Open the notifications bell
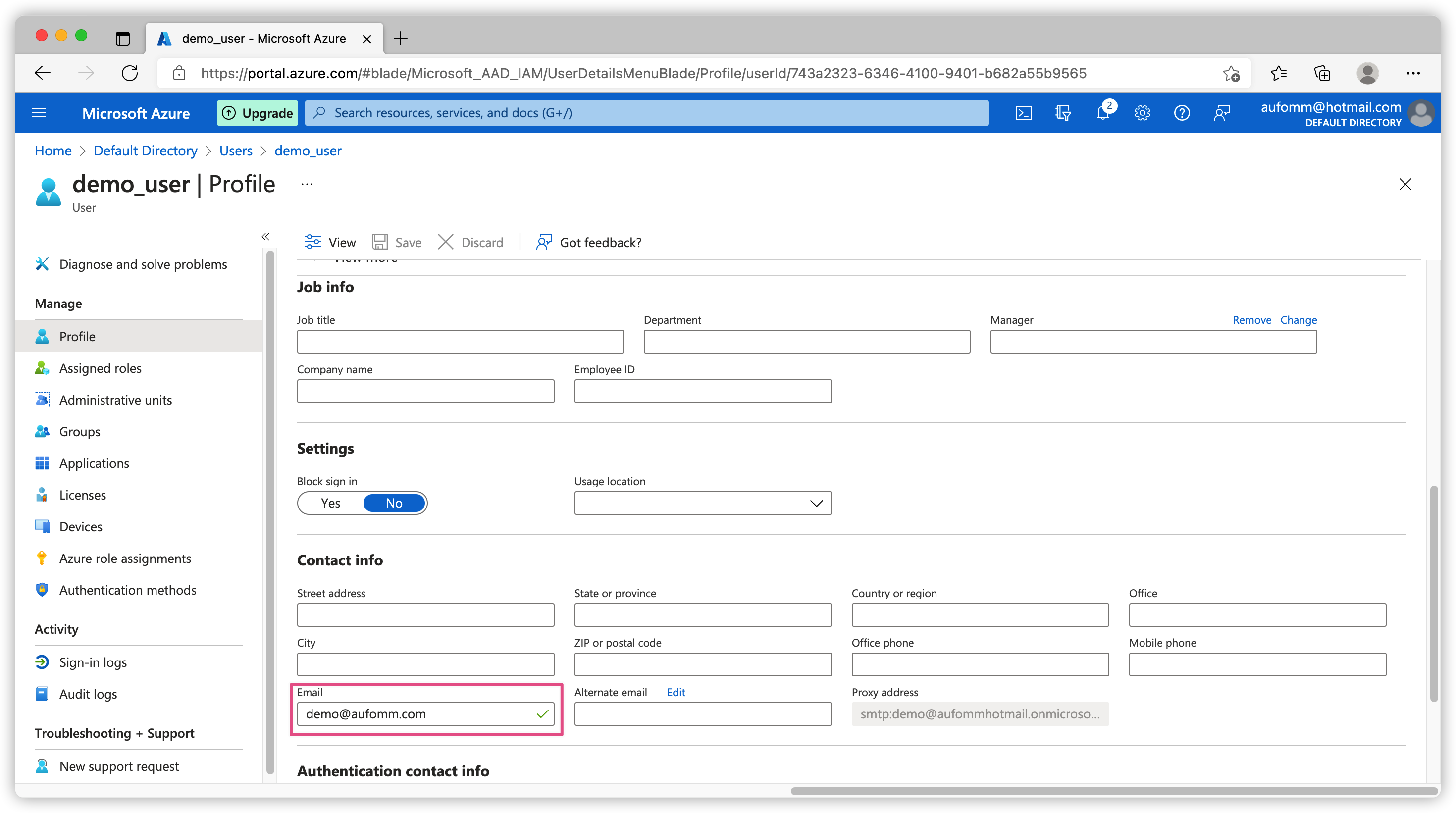1456x813 pixels. pos(1102,113)
